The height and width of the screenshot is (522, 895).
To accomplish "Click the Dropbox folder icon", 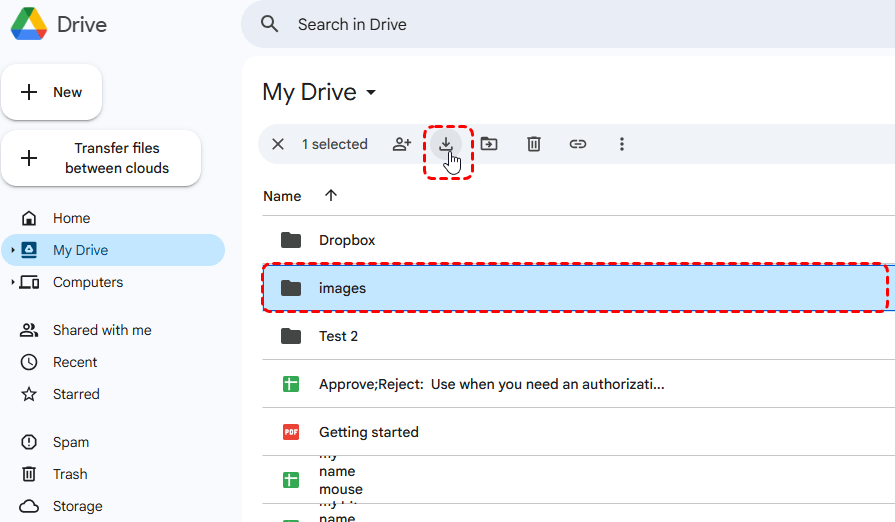I will [291, 240].
